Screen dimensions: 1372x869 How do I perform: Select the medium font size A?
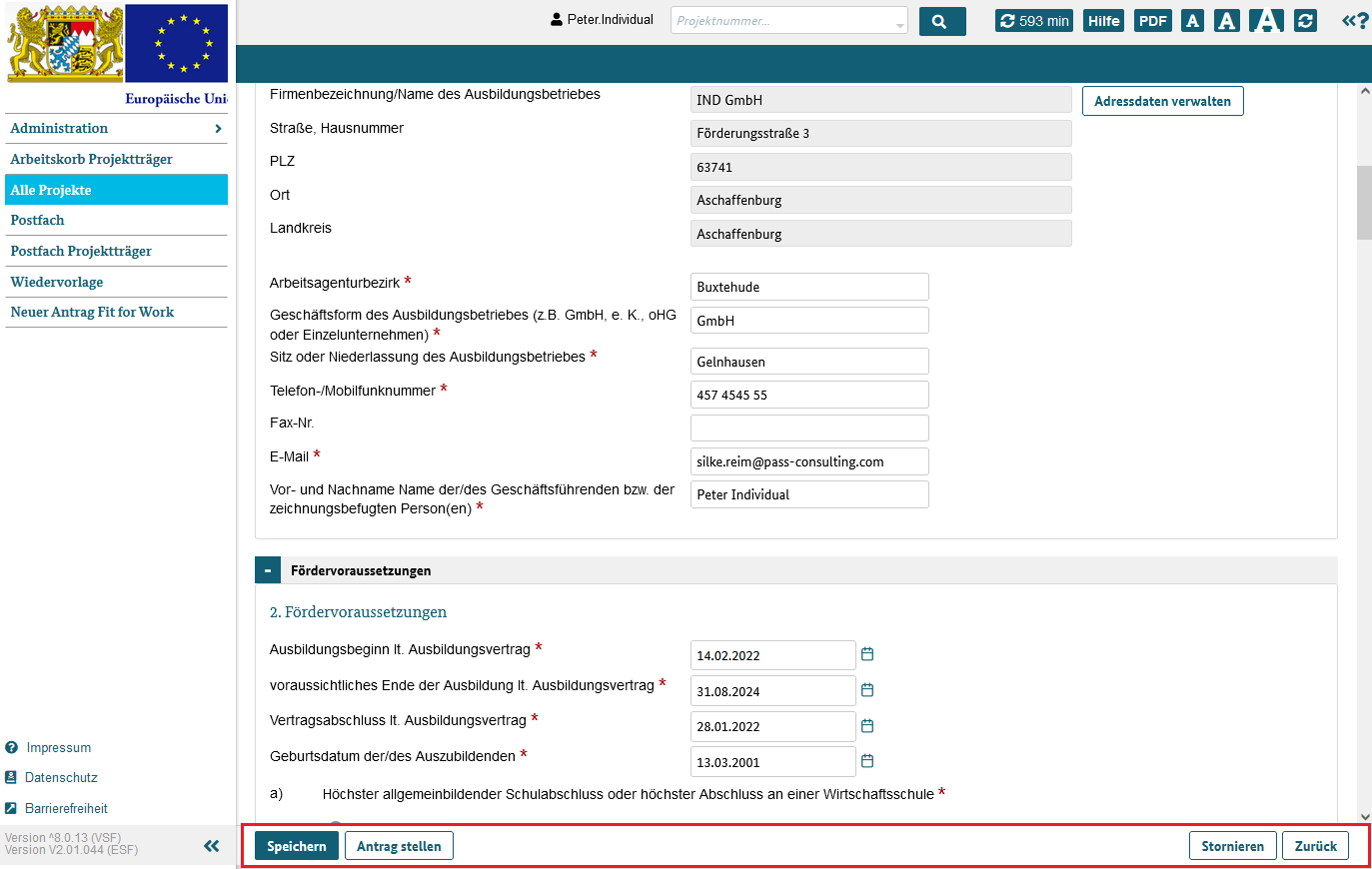[1227, 21]
